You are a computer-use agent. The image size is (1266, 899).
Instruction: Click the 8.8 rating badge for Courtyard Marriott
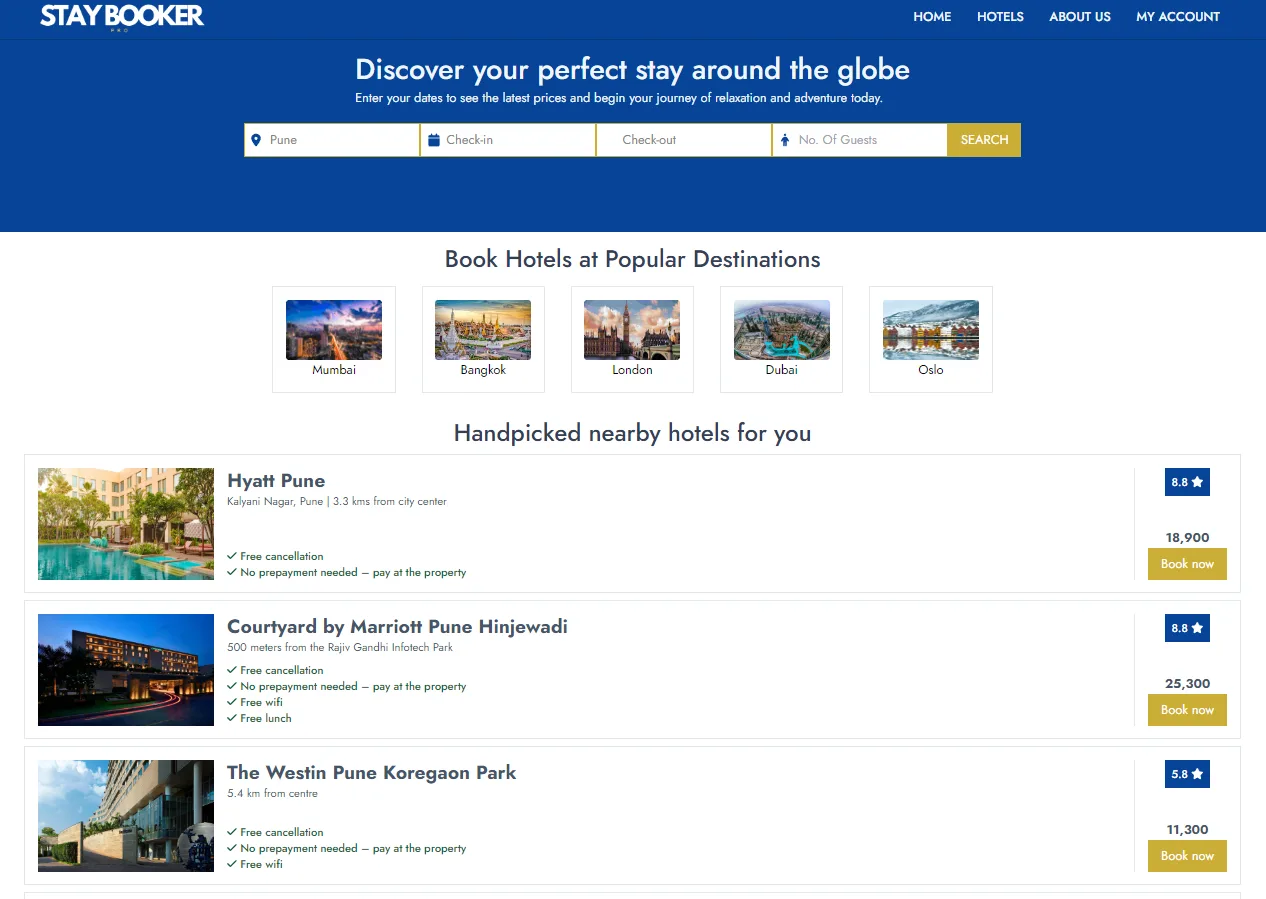pyautogui.click(x=1187, y=628)
